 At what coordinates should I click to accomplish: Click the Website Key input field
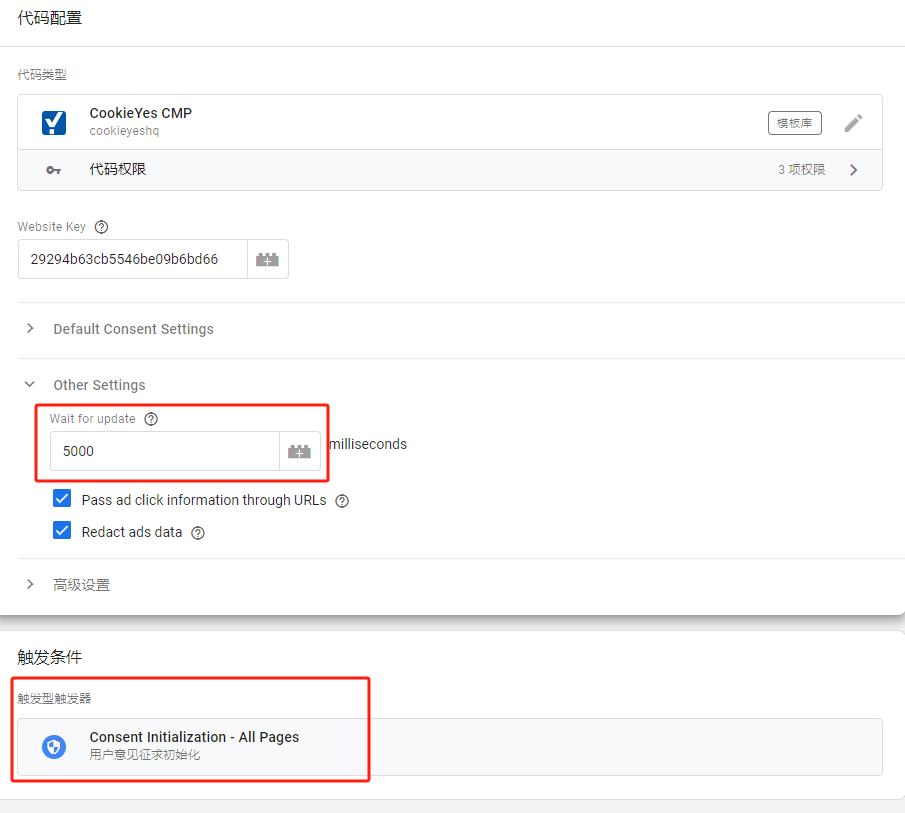pyautogui.click(x=133, y=259)
